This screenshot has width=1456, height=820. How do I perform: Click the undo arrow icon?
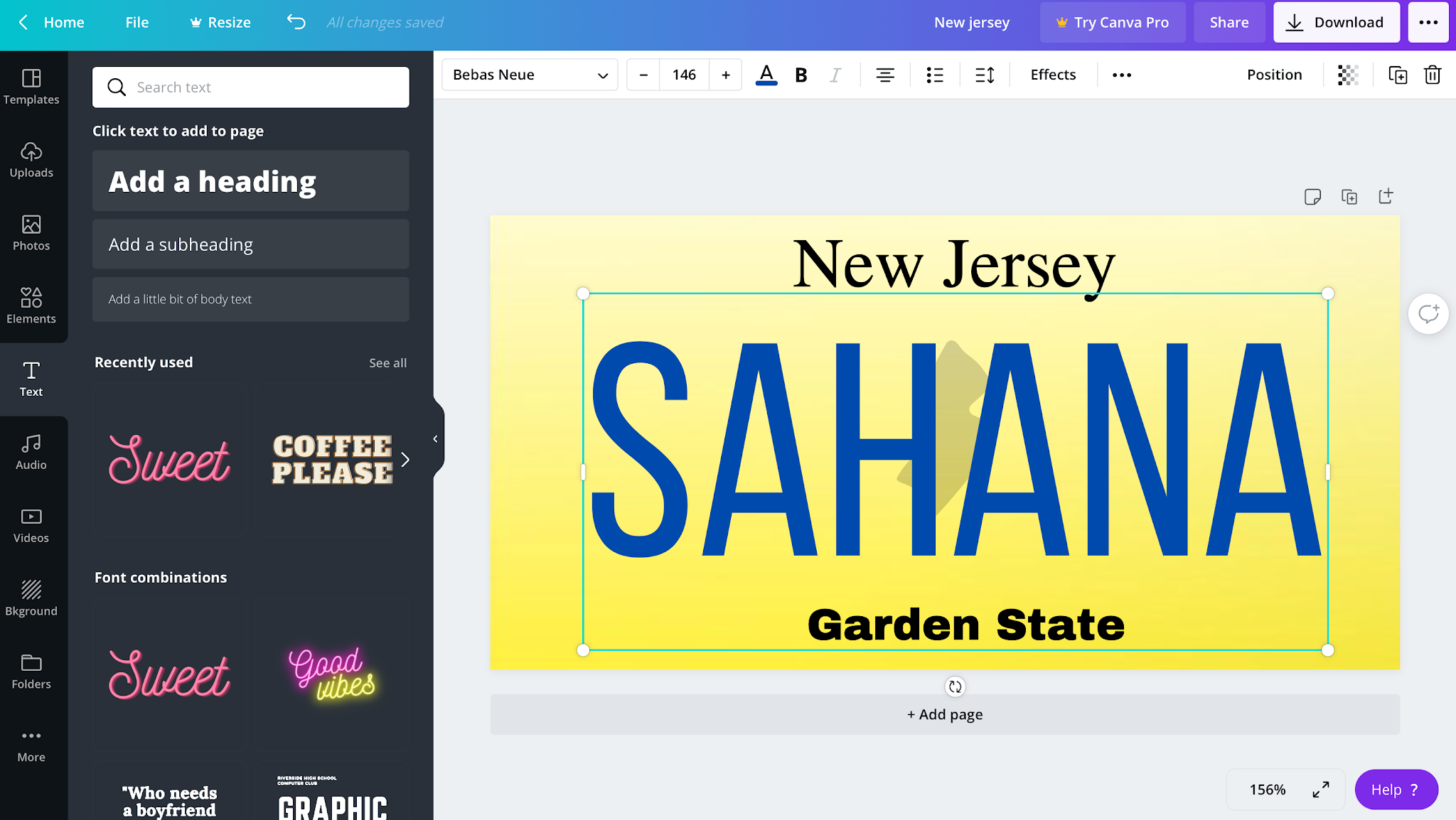tap(296, 22)
